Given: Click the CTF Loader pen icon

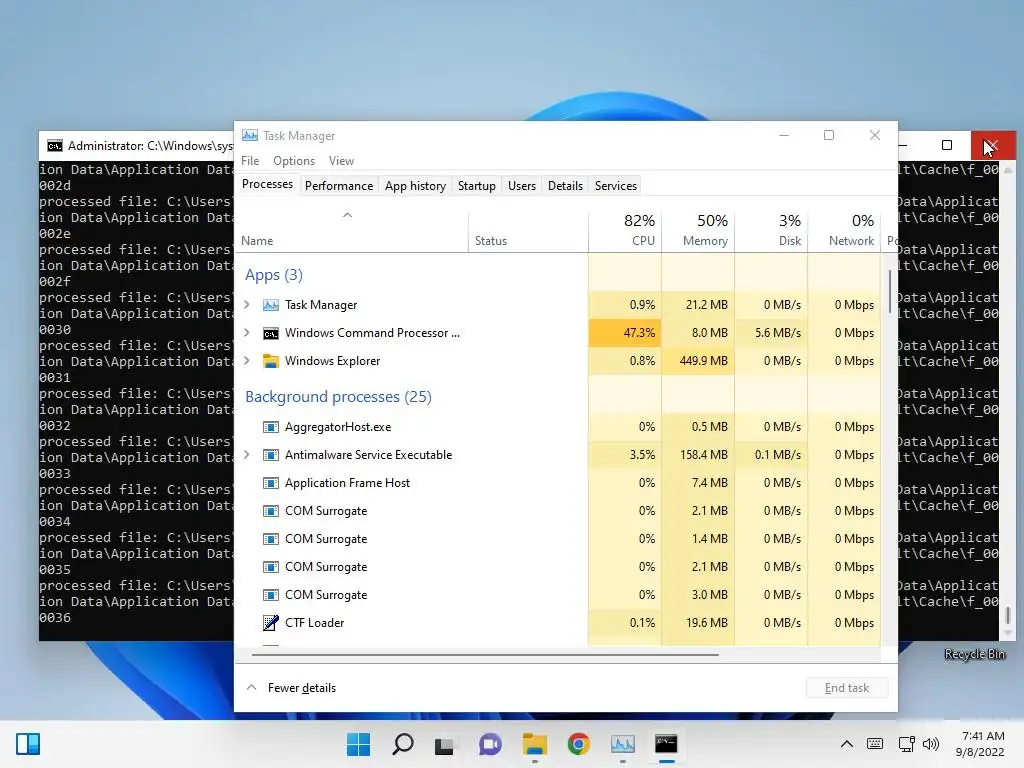Looking at the screenshot, I should pos(270,623).
